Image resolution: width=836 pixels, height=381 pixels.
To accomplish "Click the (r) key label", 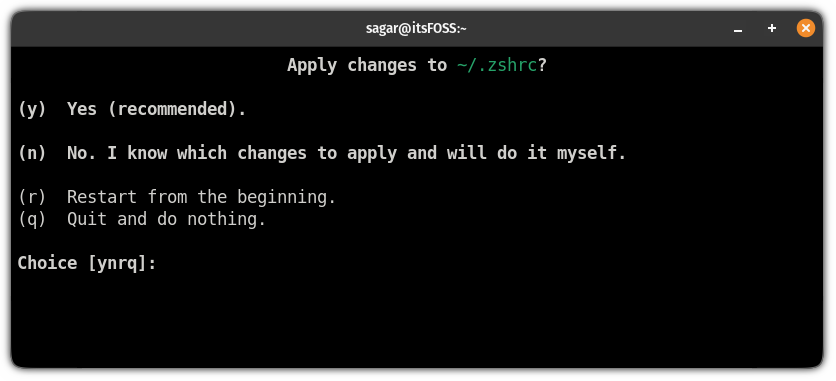I will click(x=32, y=197).
